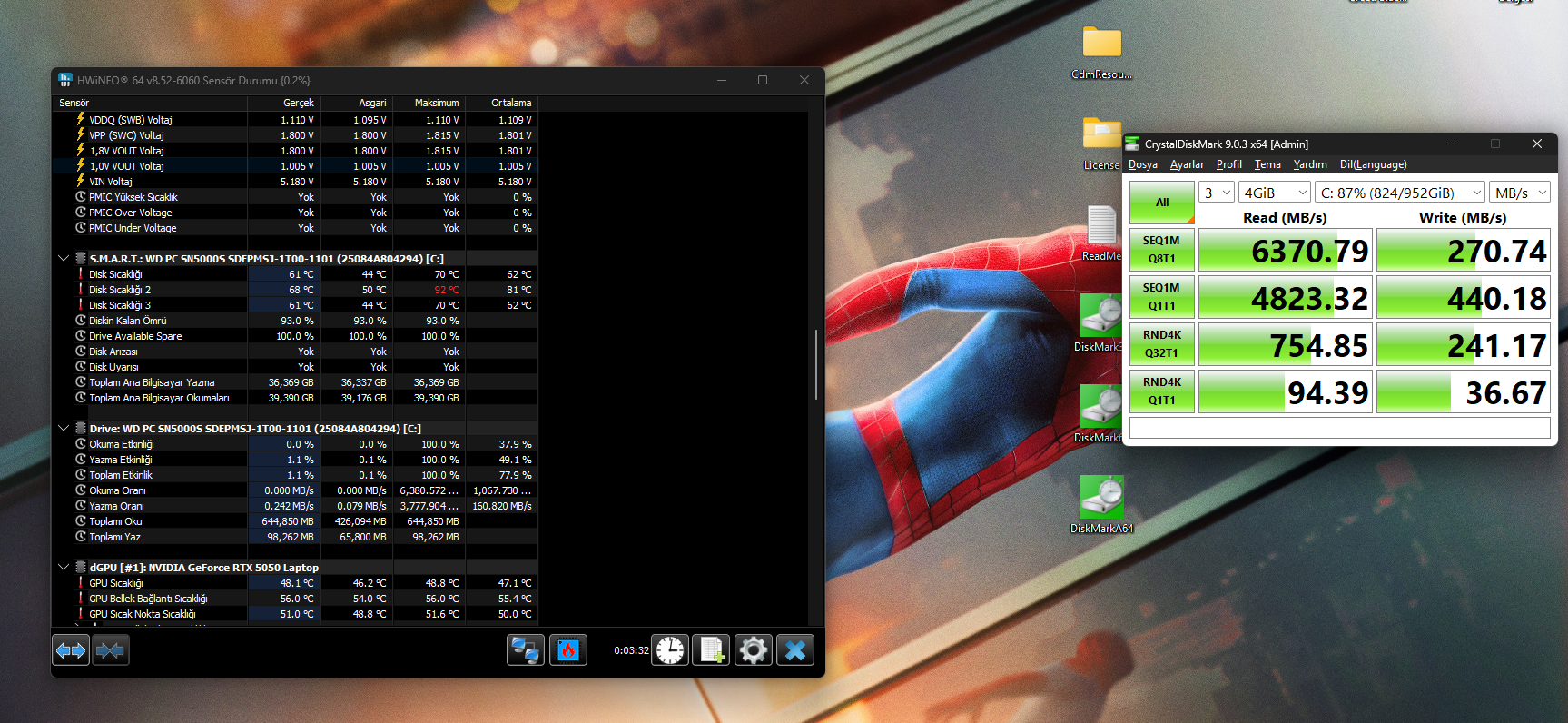Select the Disk Sıcaklığı 2 sensor row
The width and height of the screenshot is (1568, 723).
[295, 290]
